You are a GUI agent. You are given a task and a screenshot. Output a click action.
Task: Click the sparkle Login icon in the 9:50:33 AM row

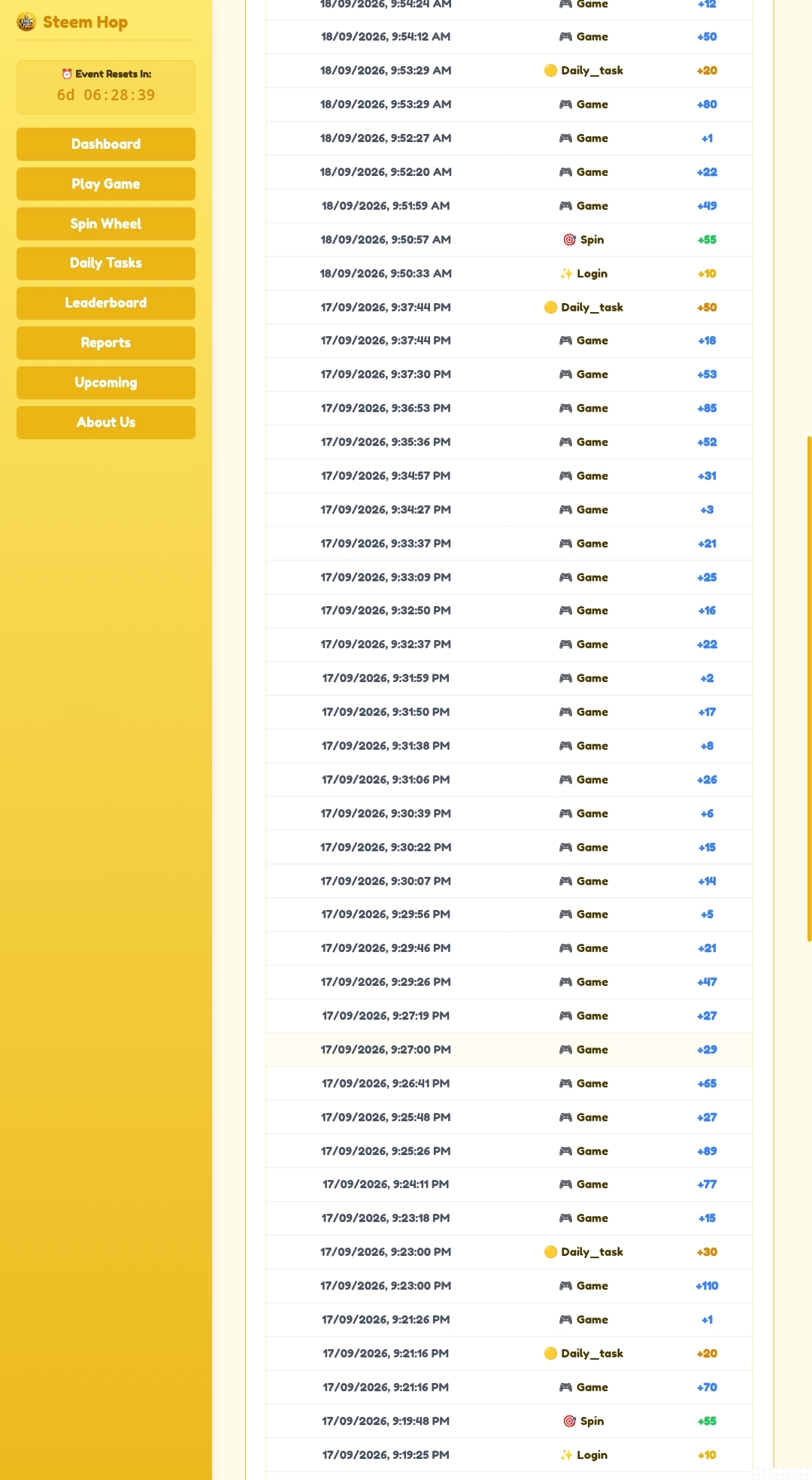tap(566, 273)
